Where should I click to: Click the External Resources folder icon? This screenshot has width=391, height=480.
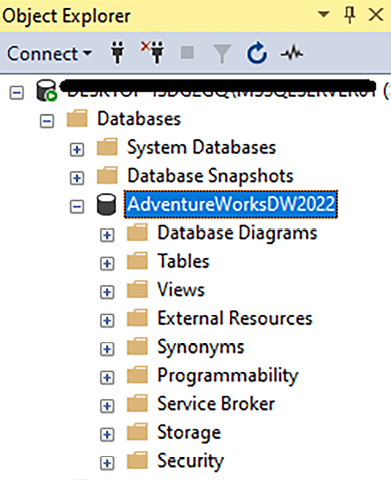pyautogui.click(x=137, y=318)
